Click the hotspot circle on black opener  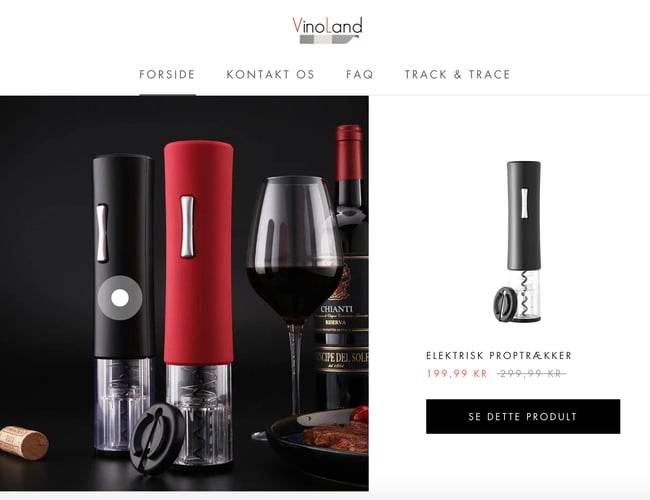click(x=120, y=298)
